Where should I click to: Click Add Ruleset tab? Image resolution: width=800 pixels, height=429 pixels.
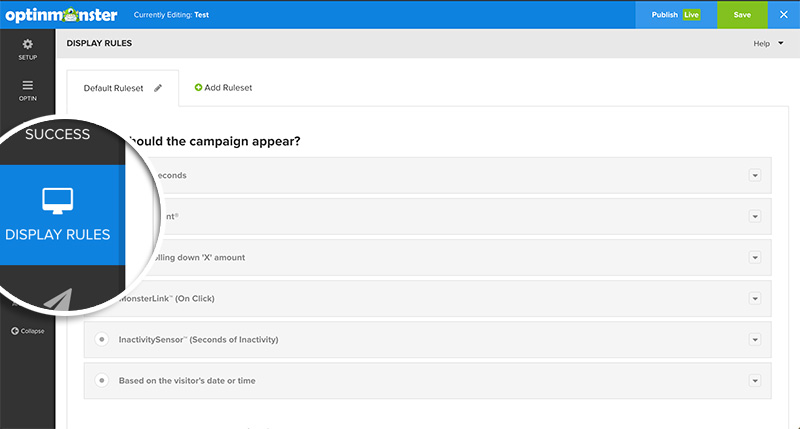coord(223,88)
